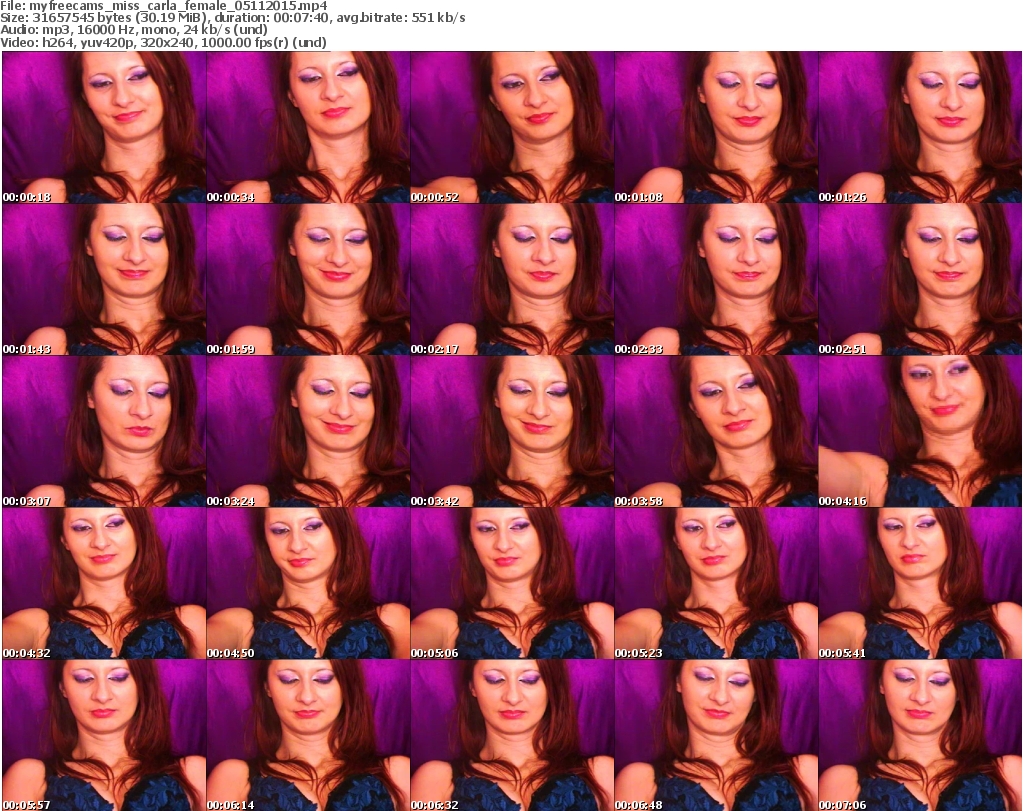The height and width of the screenshot is (811, 1024).
Task: View the frame labeled 00:05:57
Action: (x=104, y=735)
